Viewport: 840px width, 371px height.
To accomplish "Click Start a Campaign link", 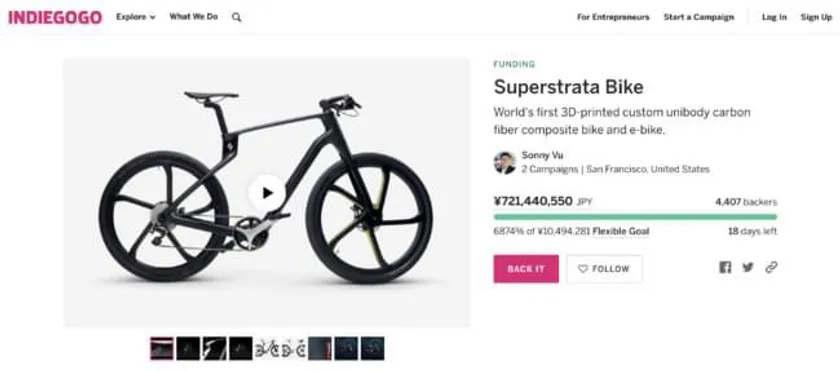I will tap(699, 17).
